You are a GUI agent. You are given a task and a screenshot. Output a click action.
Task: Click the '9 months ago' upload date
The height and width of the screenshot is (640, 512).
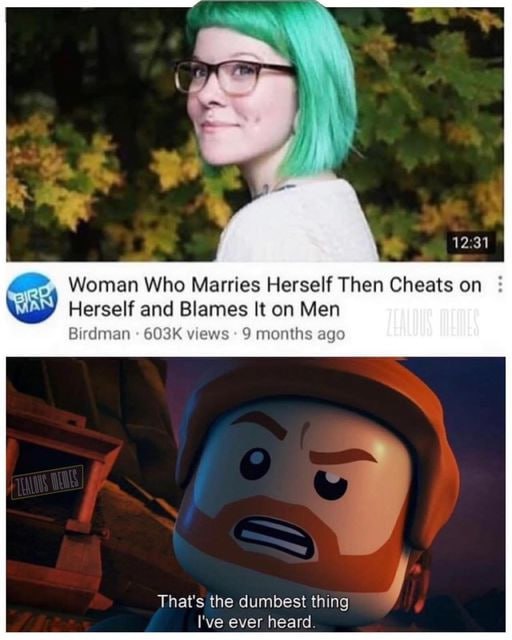294,334
